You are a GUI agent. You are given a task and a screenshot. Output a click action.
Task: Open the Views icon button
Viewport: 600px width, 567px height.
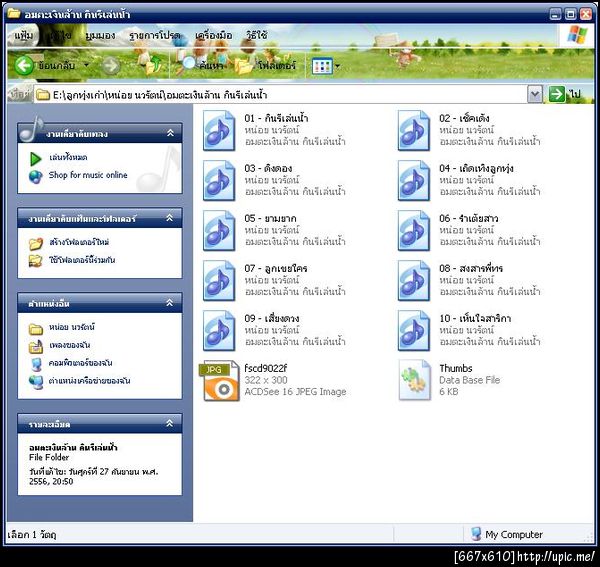322,66
